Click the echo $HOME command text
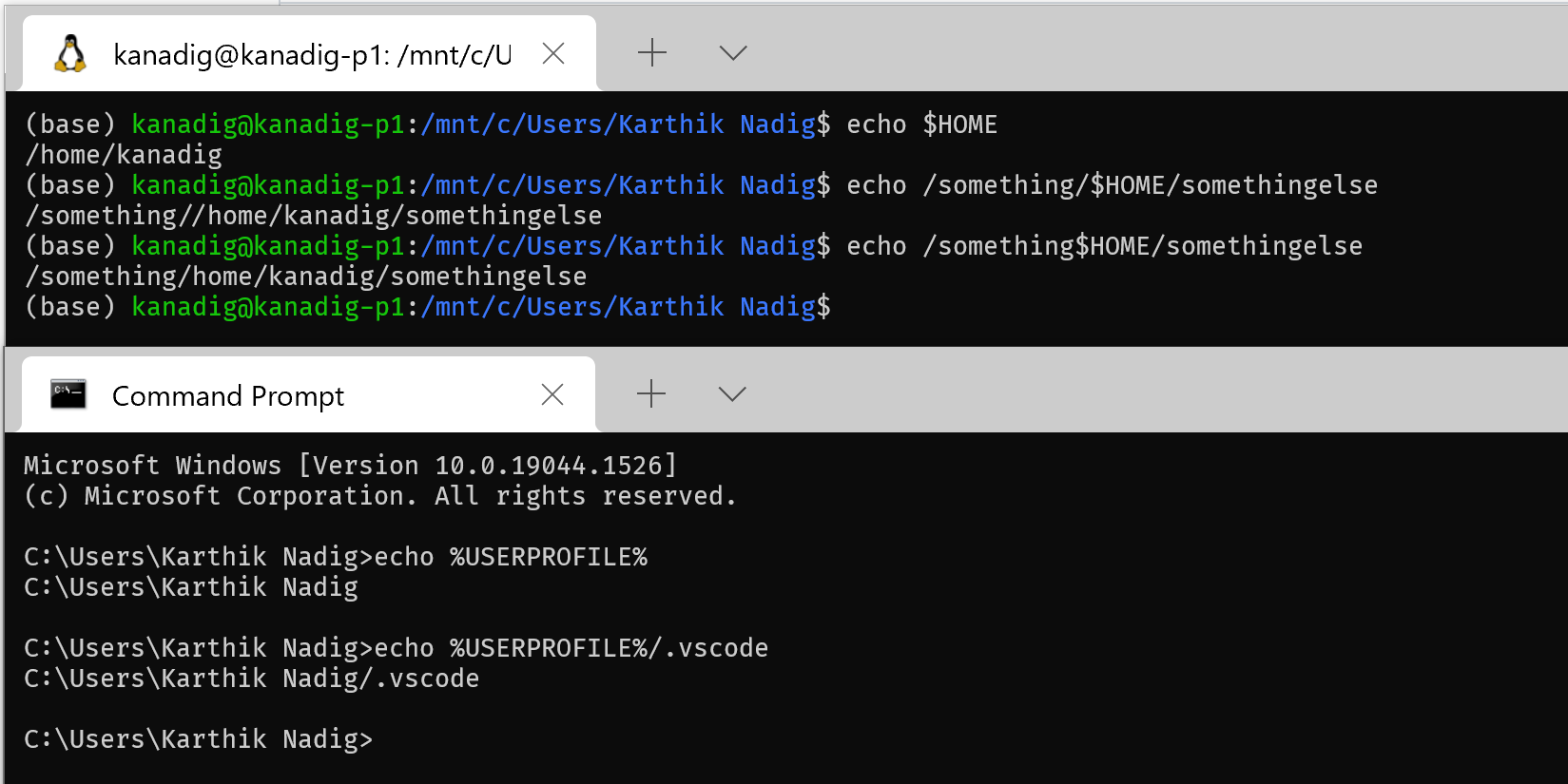The image size is (1568, 784). tap(920, 124)
